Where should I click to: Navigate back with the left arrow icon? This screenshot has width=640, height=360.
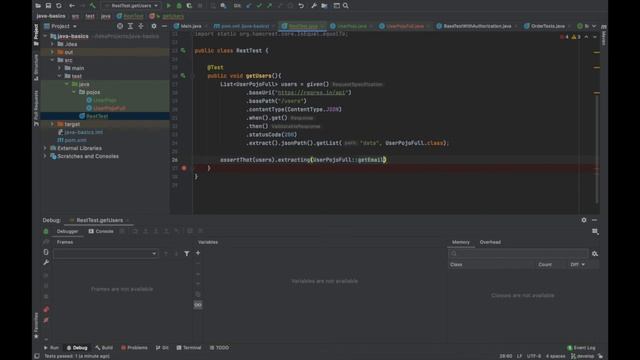pos(72,6)
